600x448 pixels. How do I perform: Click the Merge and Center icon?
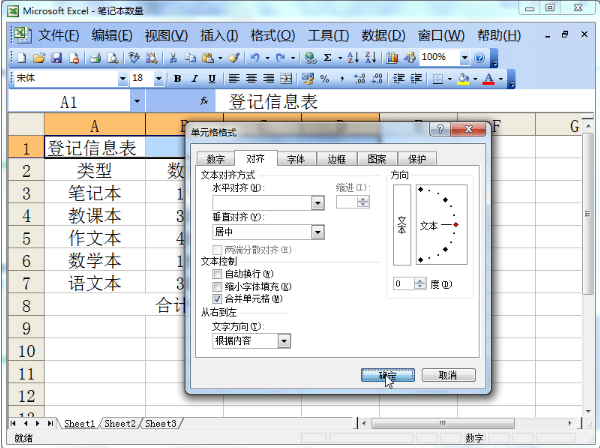click(285, 79)
